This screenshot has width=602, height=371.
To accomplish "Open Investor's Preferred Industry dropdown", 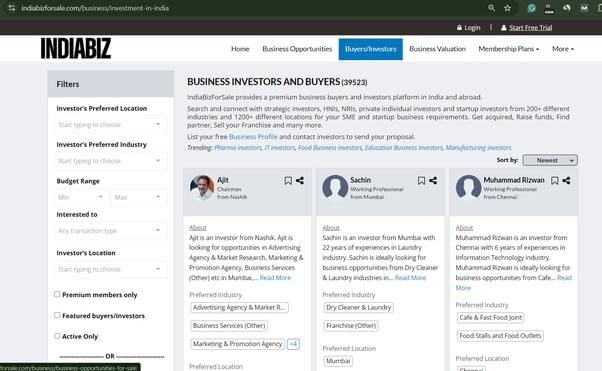I will point(111,161).
